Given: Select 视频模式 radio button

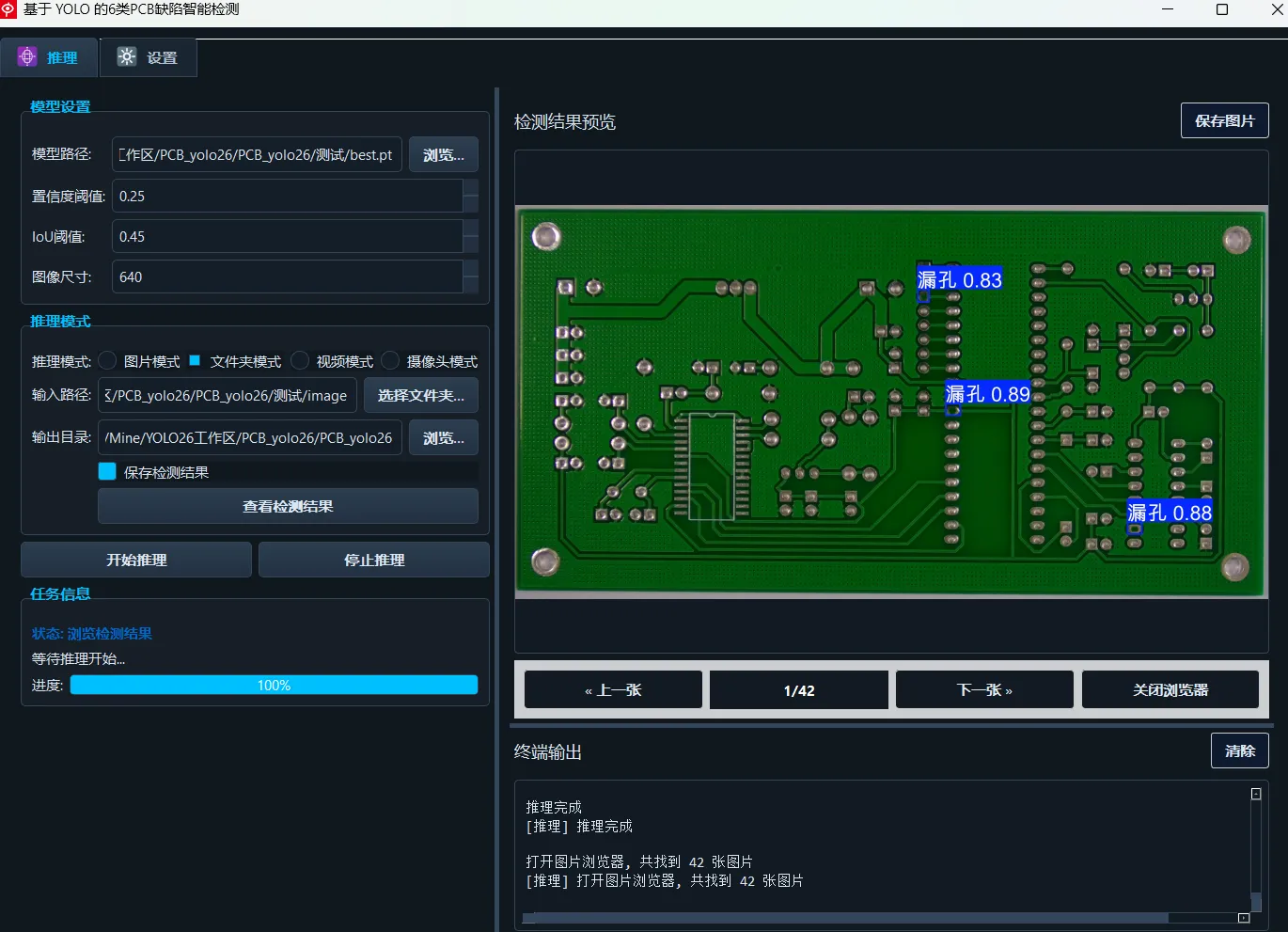Looking at the screenshot, I should click(300, 361).
